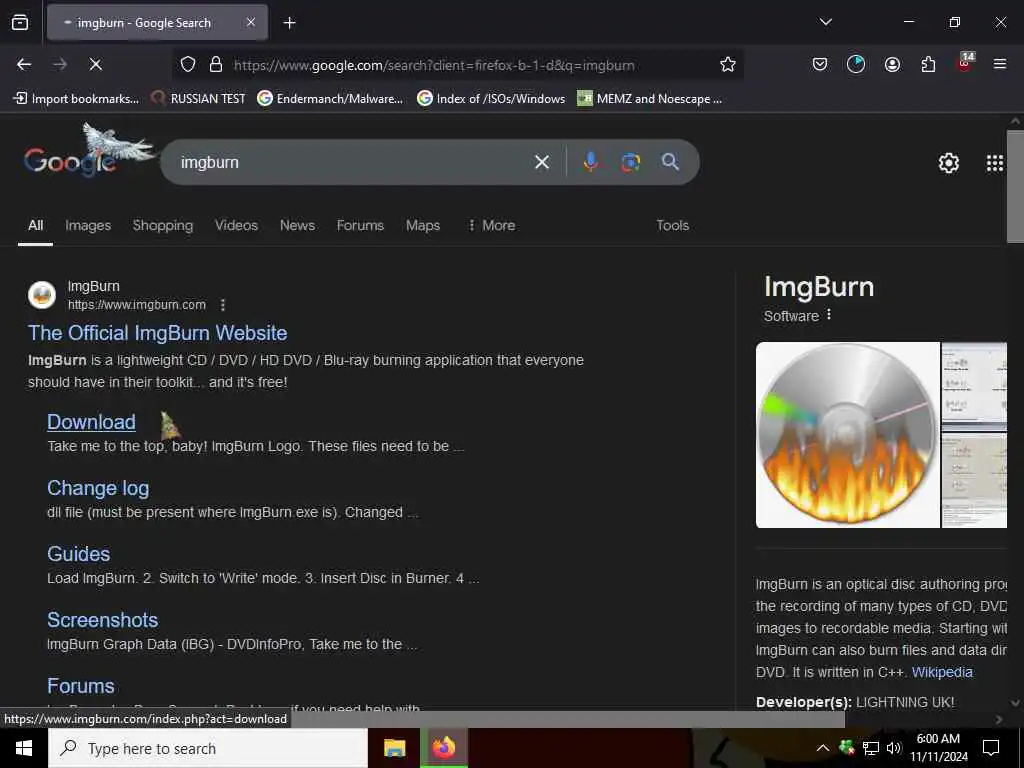This screenshot has height=768, width=1024.
Task: Open File Explorer from the taskbar
Action: click(394, 748)
